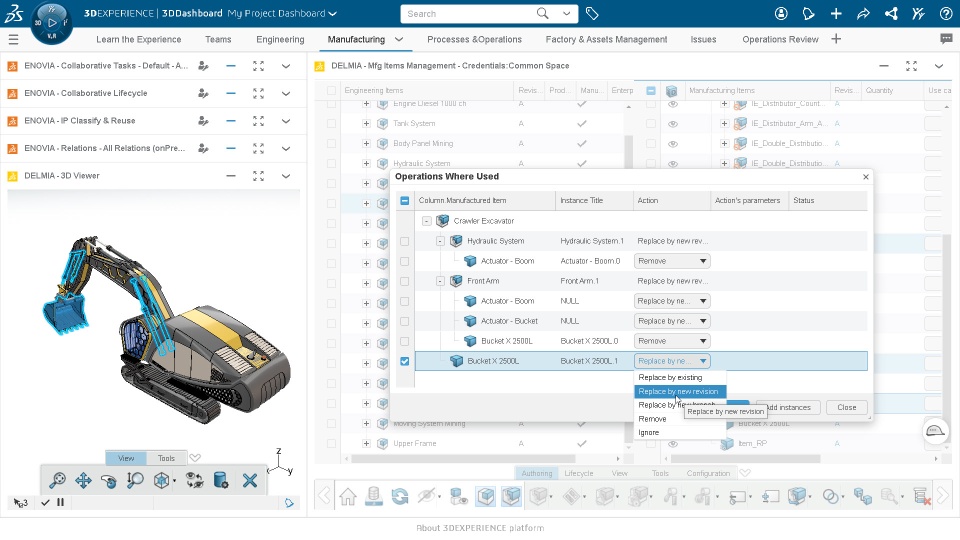960x540 pixels.
Task: Expand the My Project Dashboard dropdown
Action: click(332, 13)
